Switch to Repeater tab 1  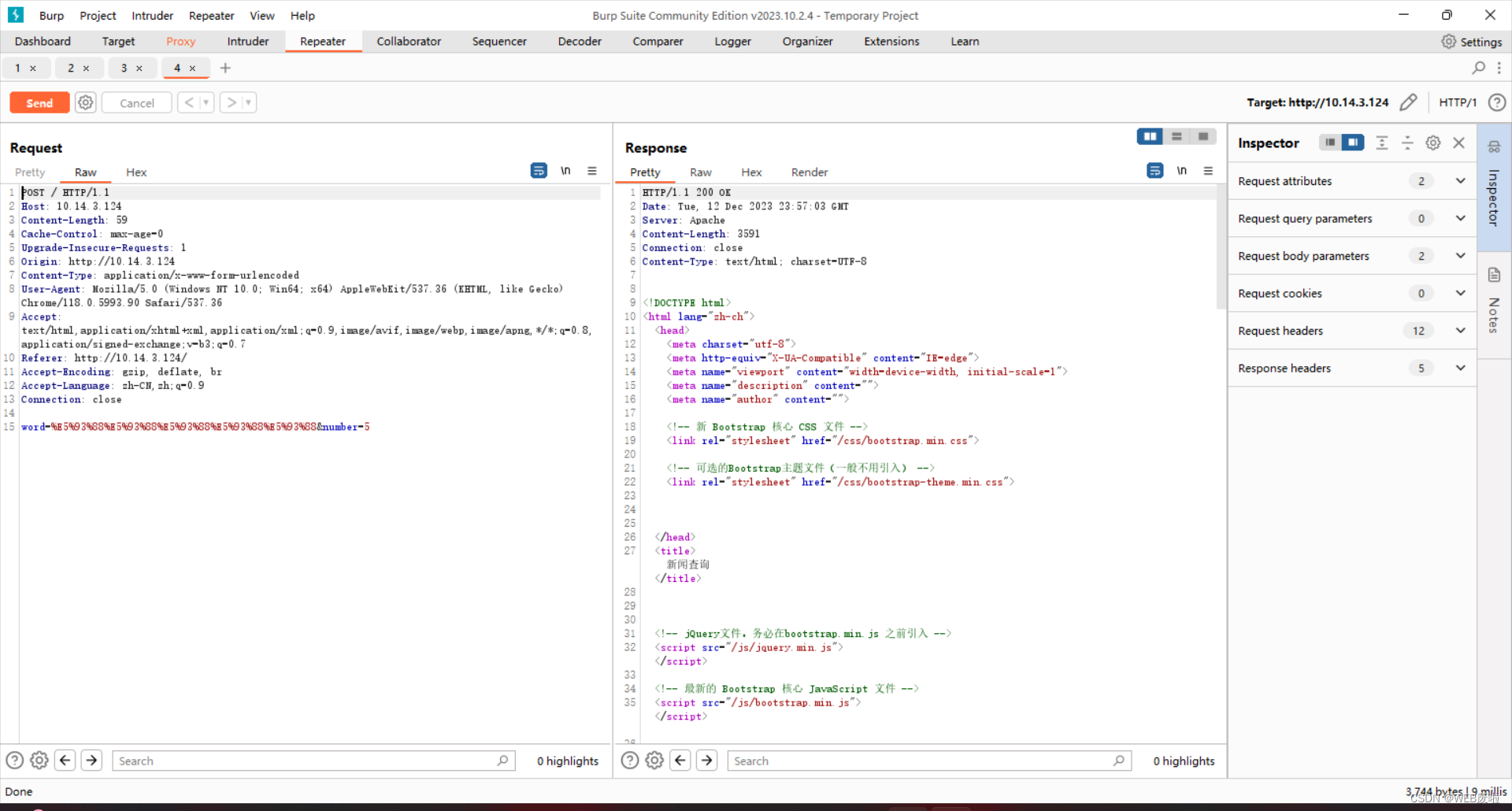[x=18, y=68]
